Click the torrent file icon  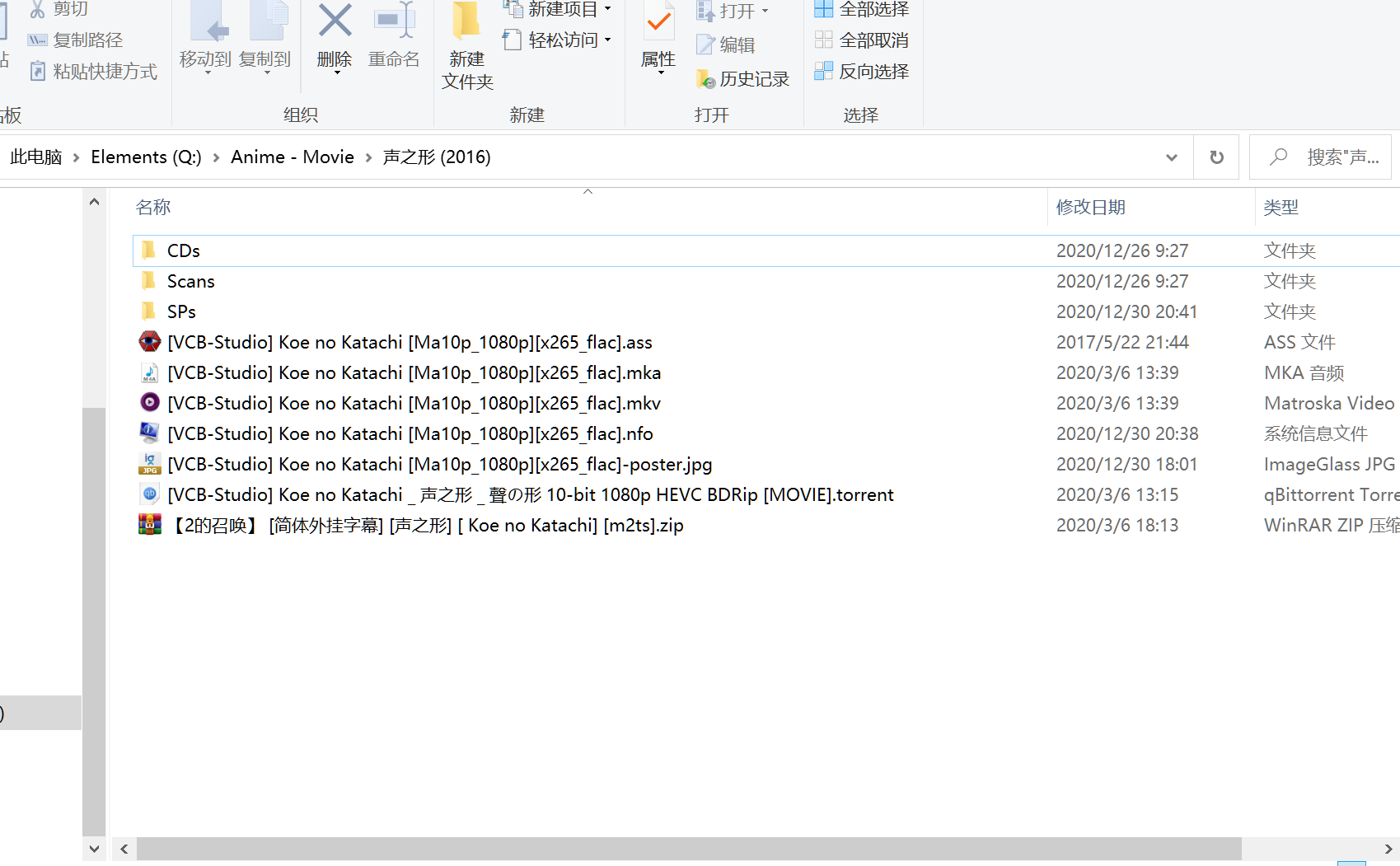[149, 494]
